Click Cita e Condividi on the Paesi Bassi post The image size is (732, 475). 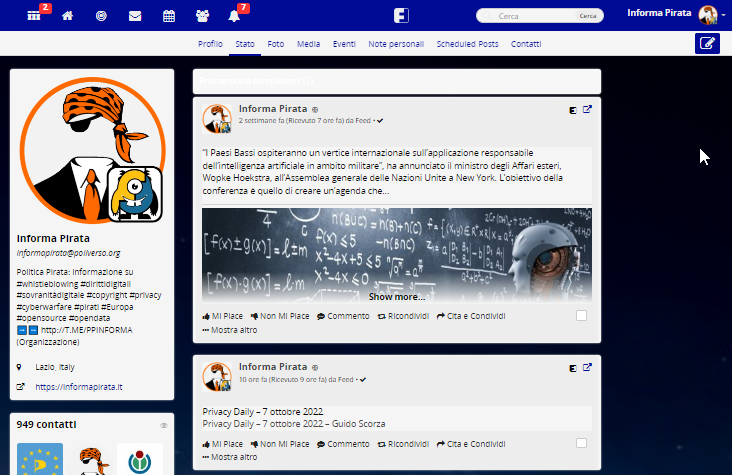pyautogui.click(x=471, y=316)
